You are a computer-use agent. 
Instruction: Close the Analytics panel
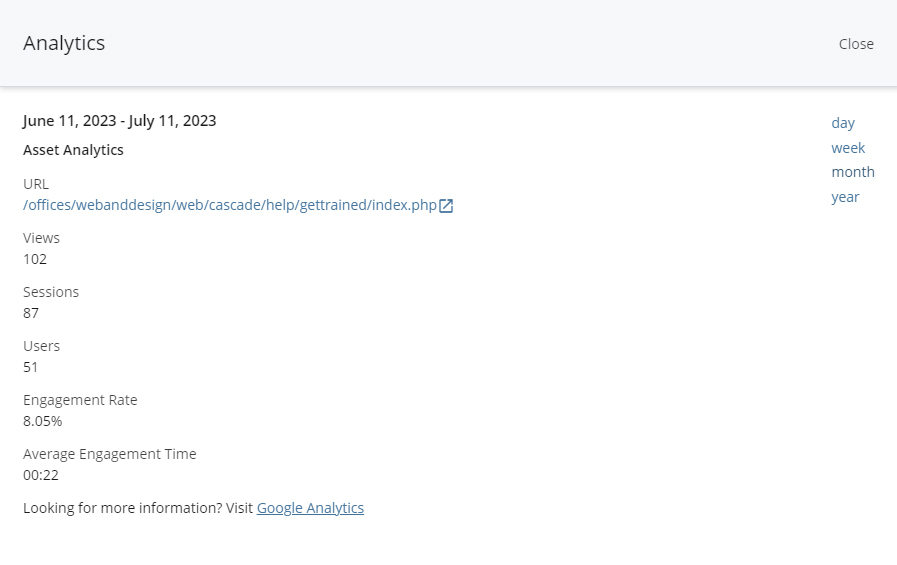coord(856,44)
